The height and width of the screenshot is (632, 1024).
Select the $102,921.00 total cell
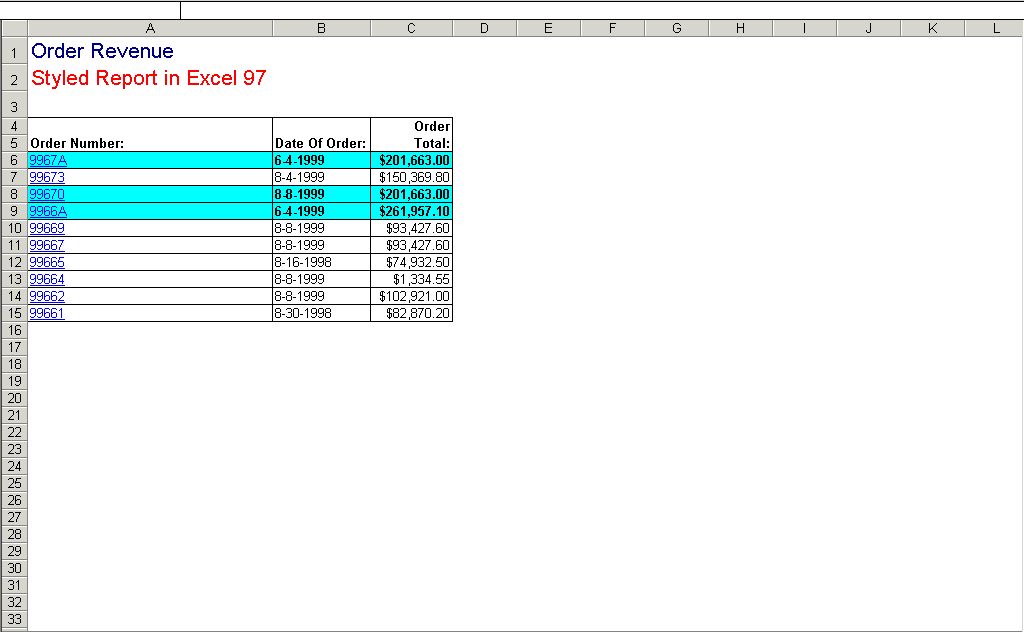411,296
